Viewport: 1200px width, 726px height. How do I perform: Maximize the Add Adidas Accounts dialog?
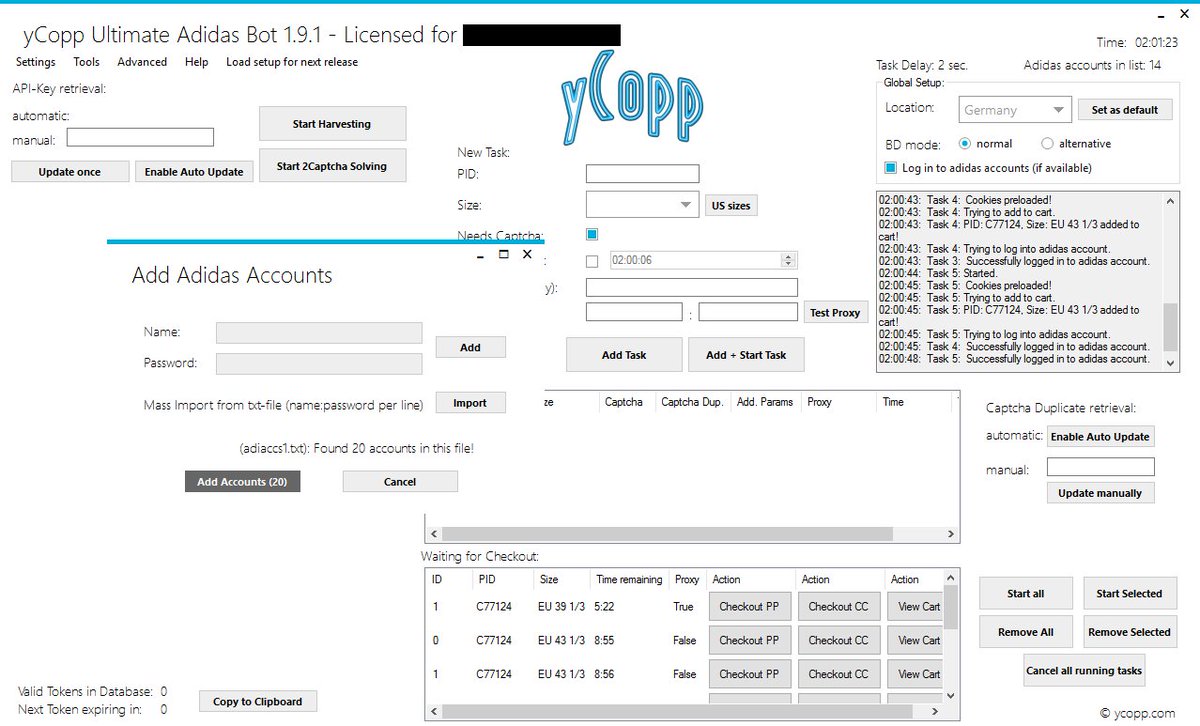(x=504, y=255)
